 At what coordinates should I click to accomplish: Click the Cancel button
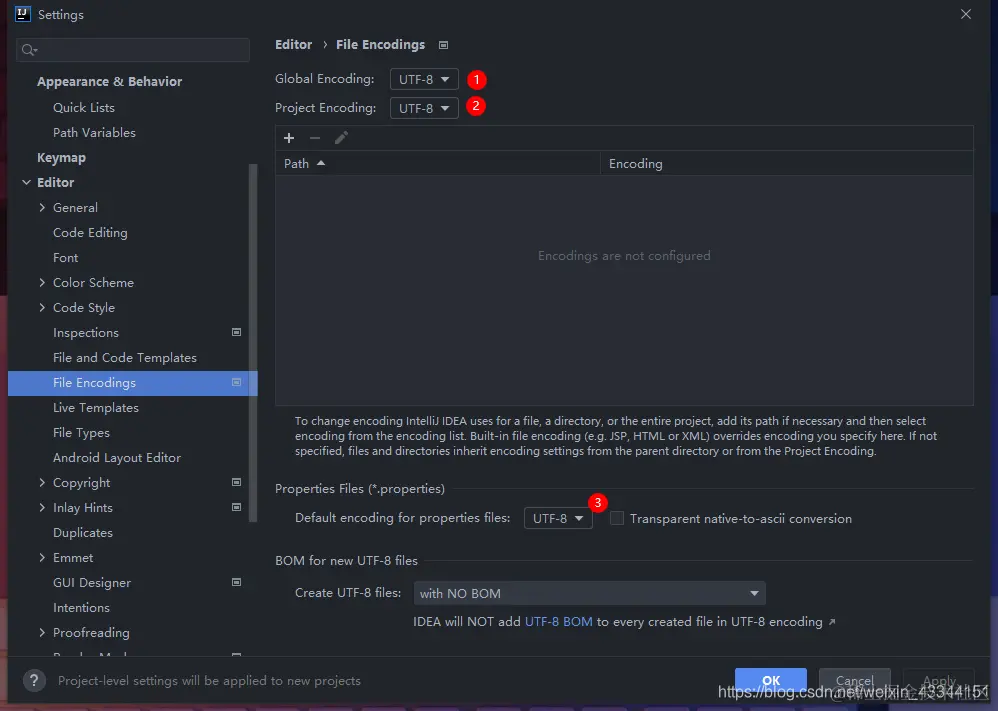tap(855, 680)
